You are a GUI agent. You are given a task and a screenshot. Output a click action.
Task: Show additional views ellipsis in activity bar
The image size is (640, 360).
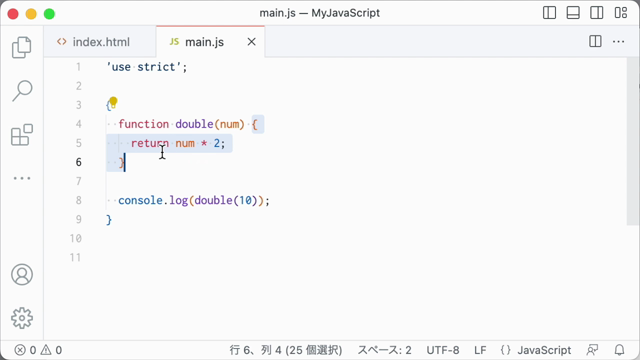point(22,178)
